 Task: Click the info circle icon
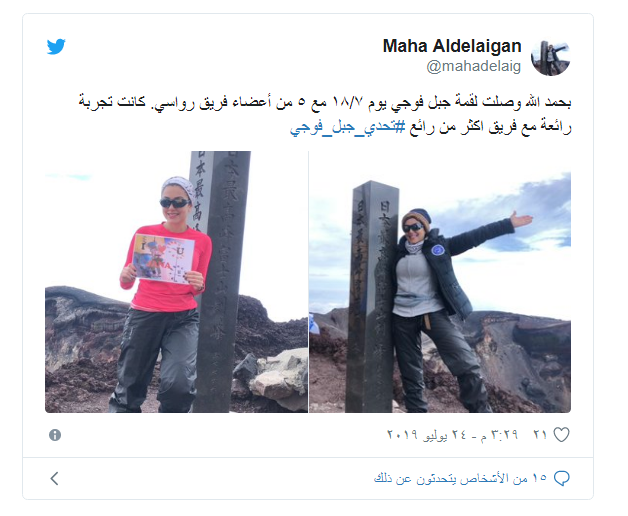coord(55,435)
